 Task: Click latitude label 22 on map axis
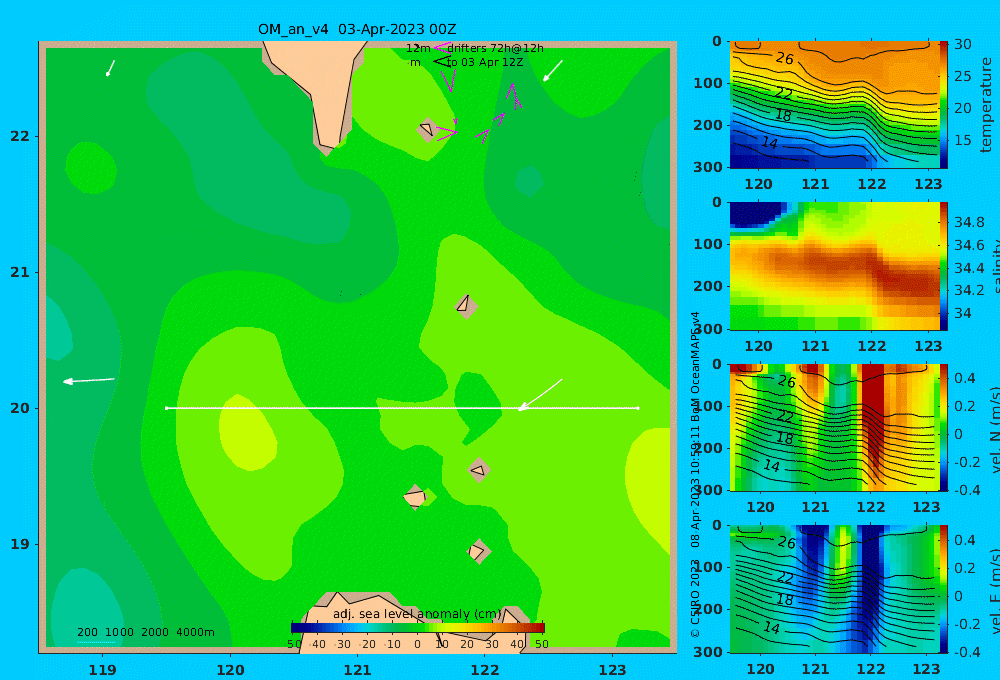tap(20, 136)
